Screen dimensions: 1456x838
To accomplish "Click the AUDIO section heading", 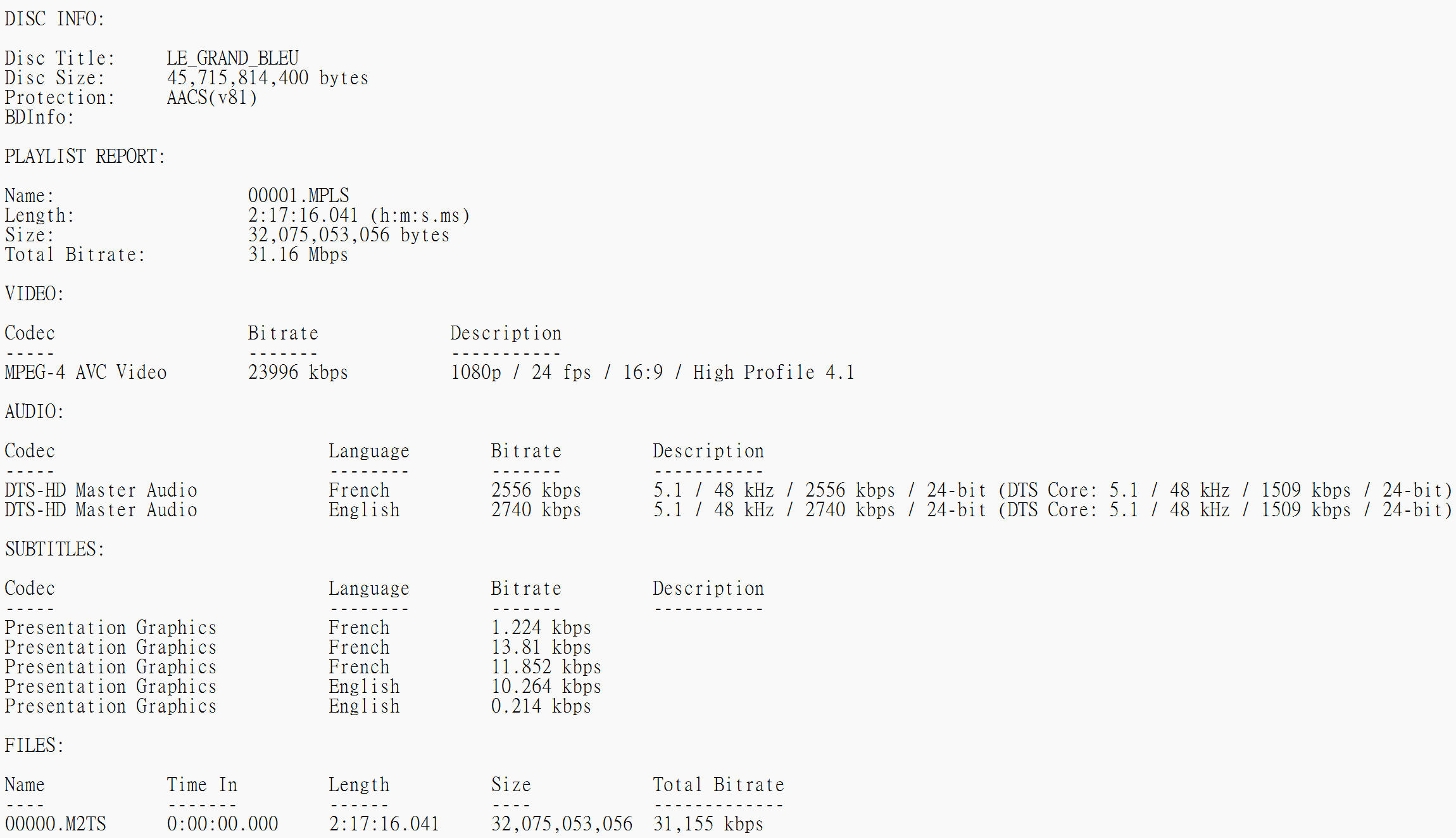I will [34, 412].
